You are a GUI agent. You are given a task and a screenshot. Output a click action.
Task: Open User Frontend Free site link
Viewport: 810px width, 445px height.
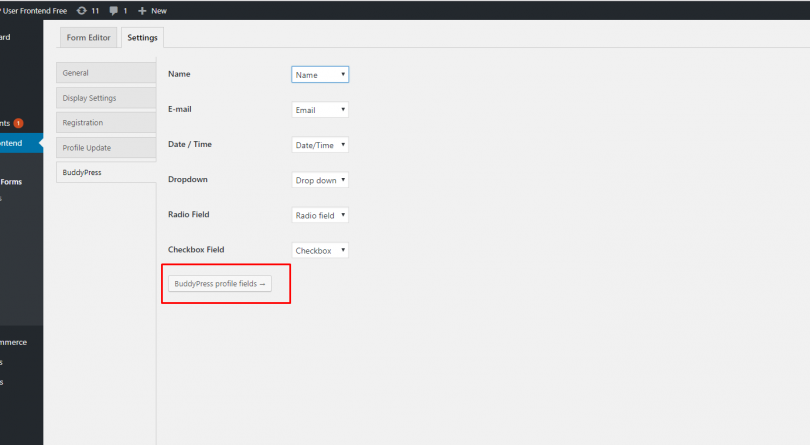[x=34, y=11]
